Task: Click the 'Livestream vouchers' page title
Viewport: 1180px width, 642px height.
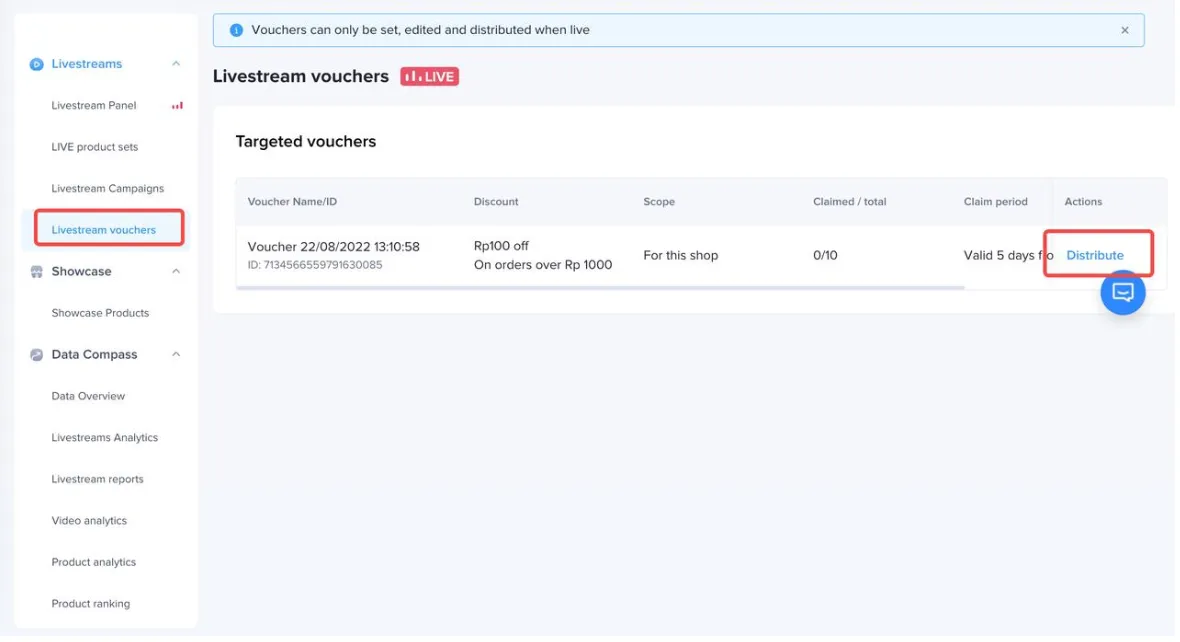Action: (302, 77)
